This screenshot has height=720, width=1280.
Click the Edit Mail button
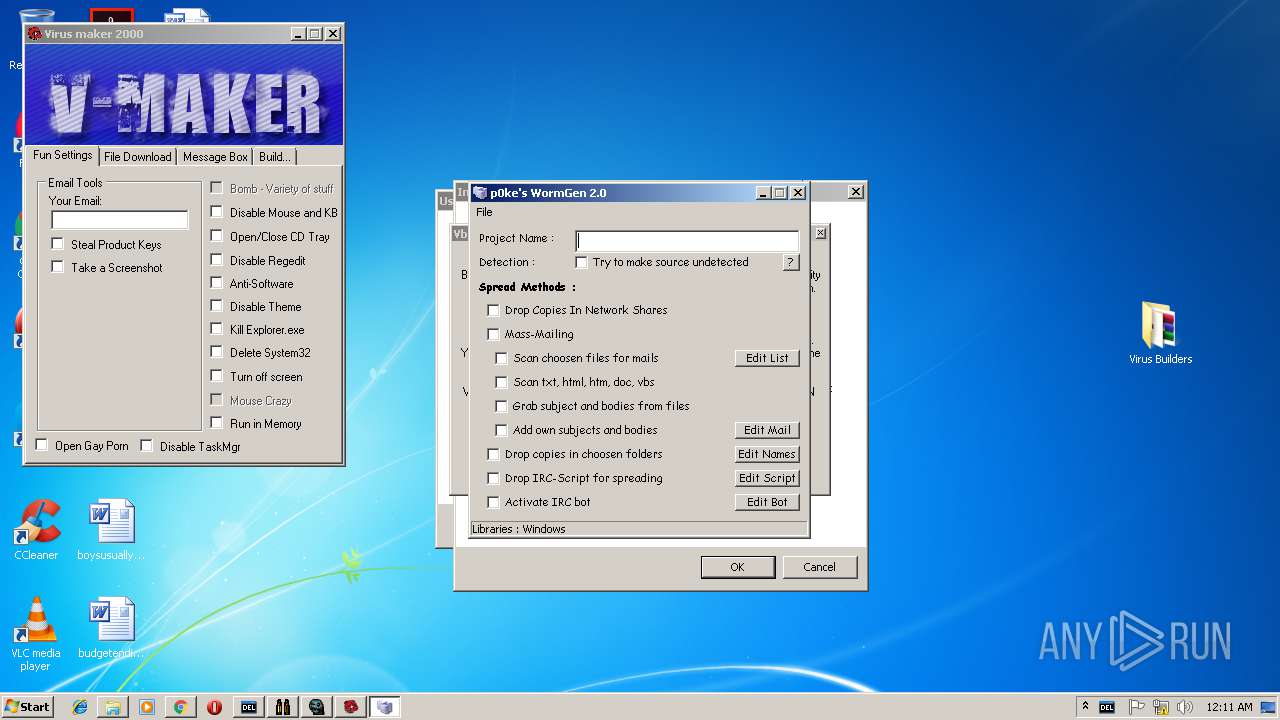click(x=767, y=430)
